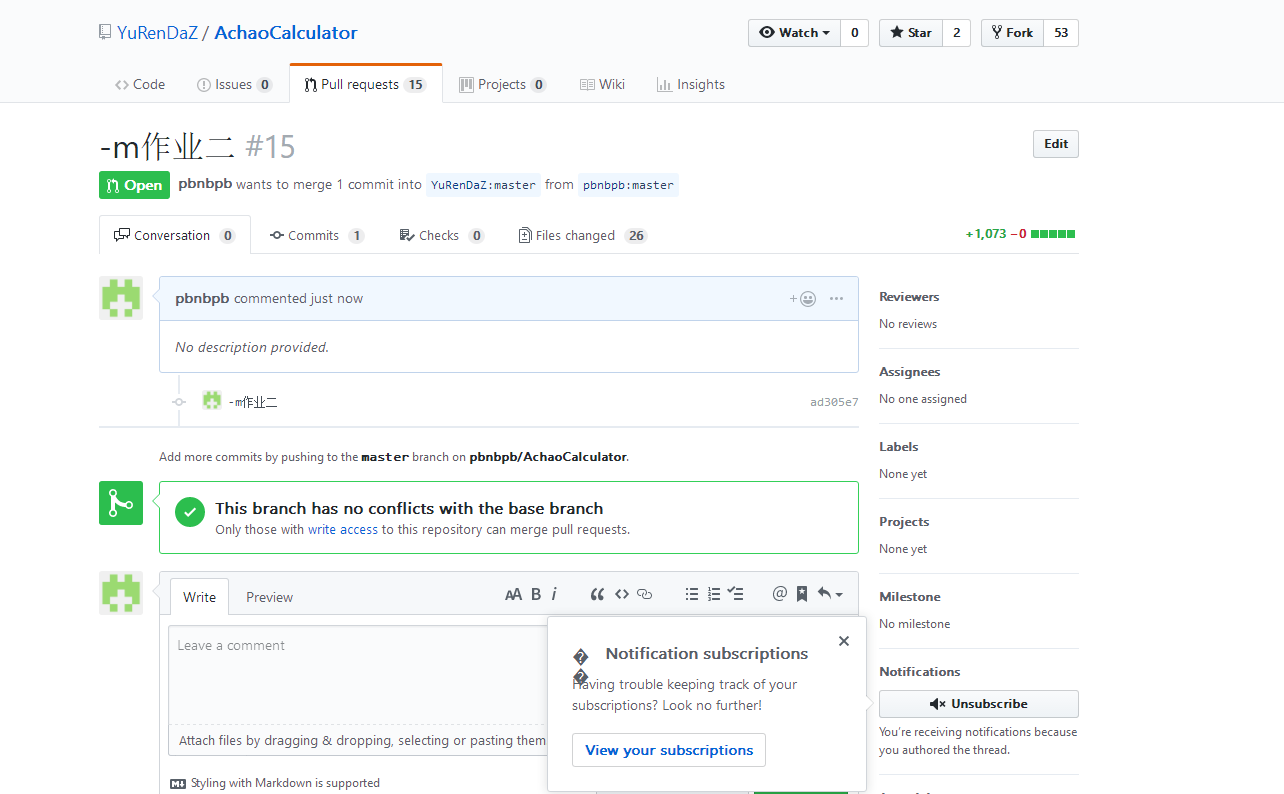Screen dimensions: 1284x794
Task: Click the YuRenDaZ:master base branch label
Action: [x=483, y=185]
